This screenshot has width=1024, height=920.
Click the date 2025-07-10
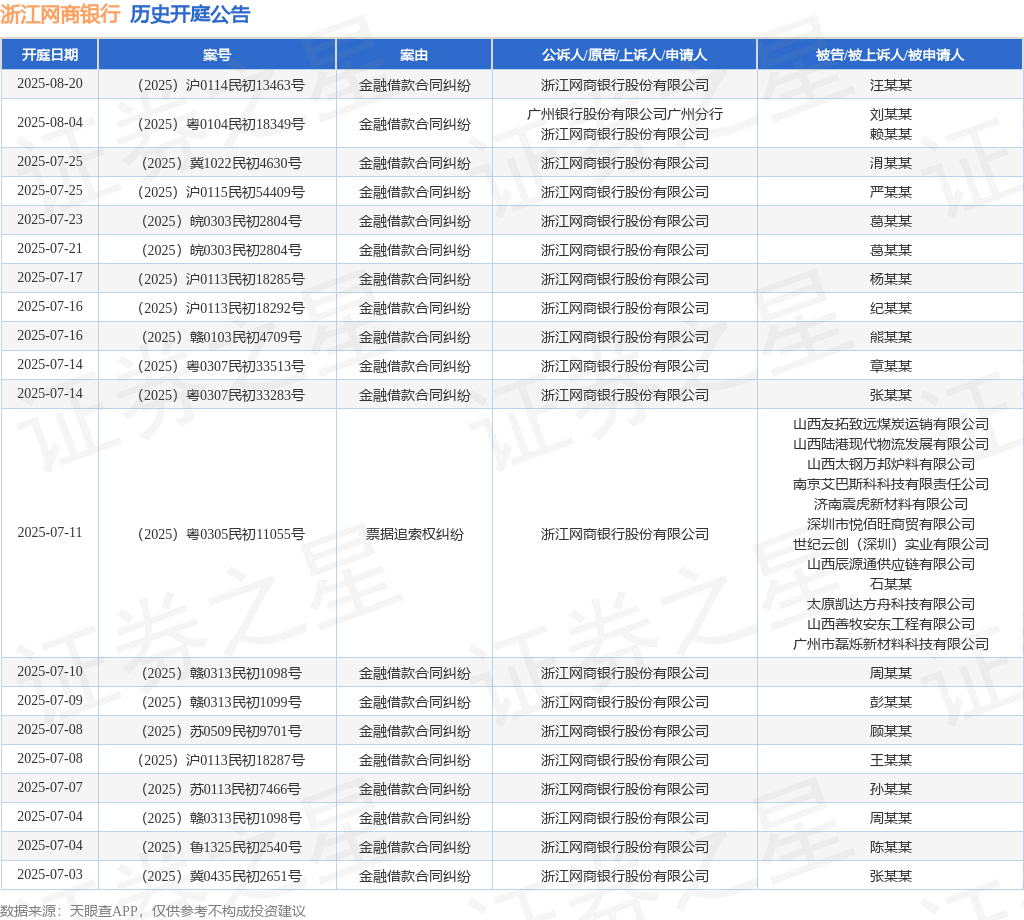[x=50, y=672]
